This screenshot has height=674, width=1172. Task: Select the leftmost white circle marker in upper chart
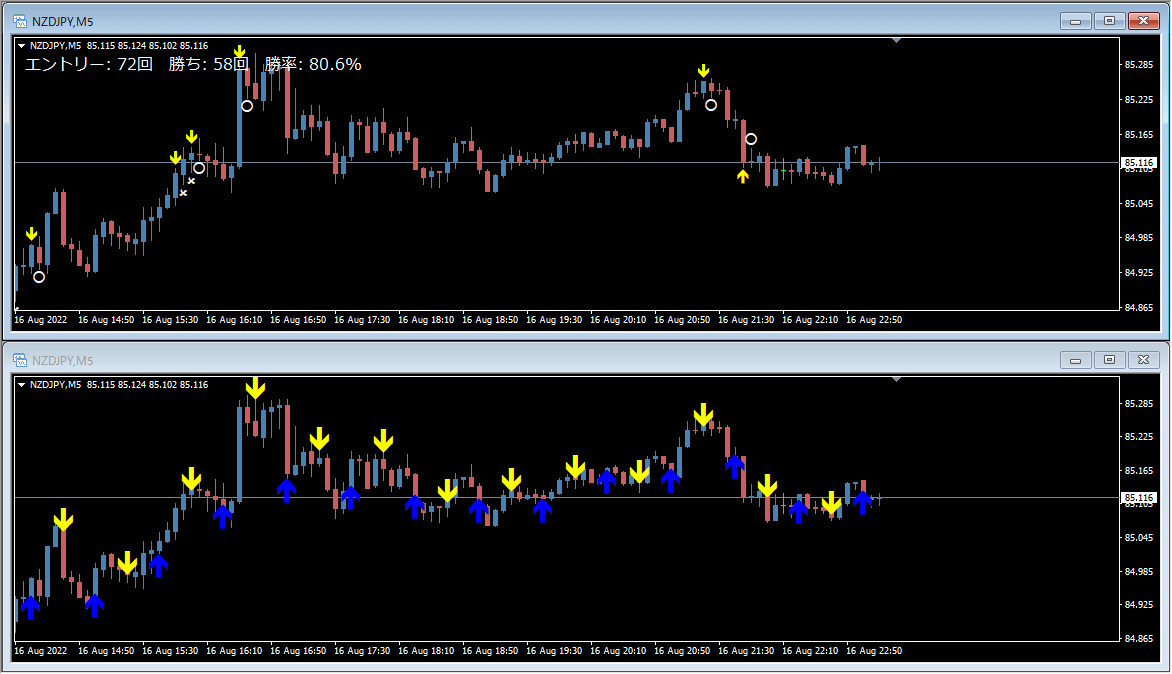[39, 277]
